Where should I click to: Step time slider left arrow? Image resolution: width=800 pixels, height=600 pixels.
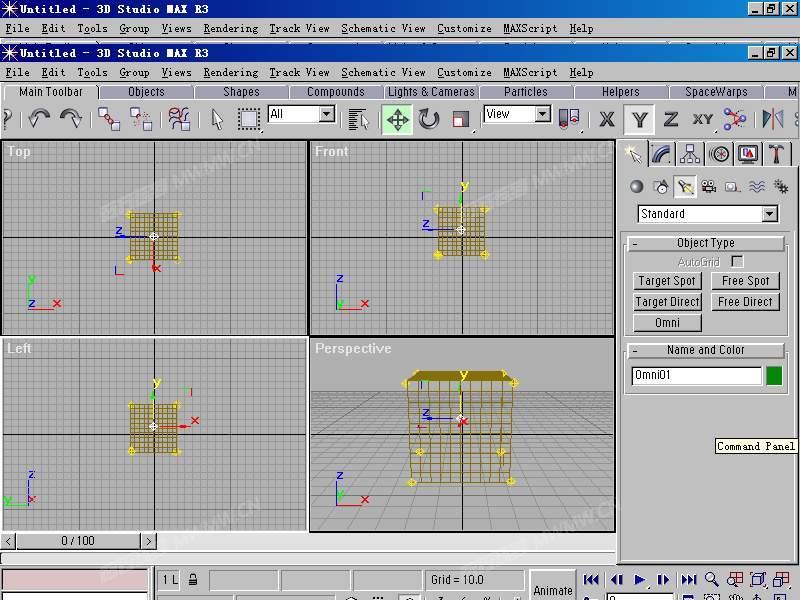[x=8, y=541]
